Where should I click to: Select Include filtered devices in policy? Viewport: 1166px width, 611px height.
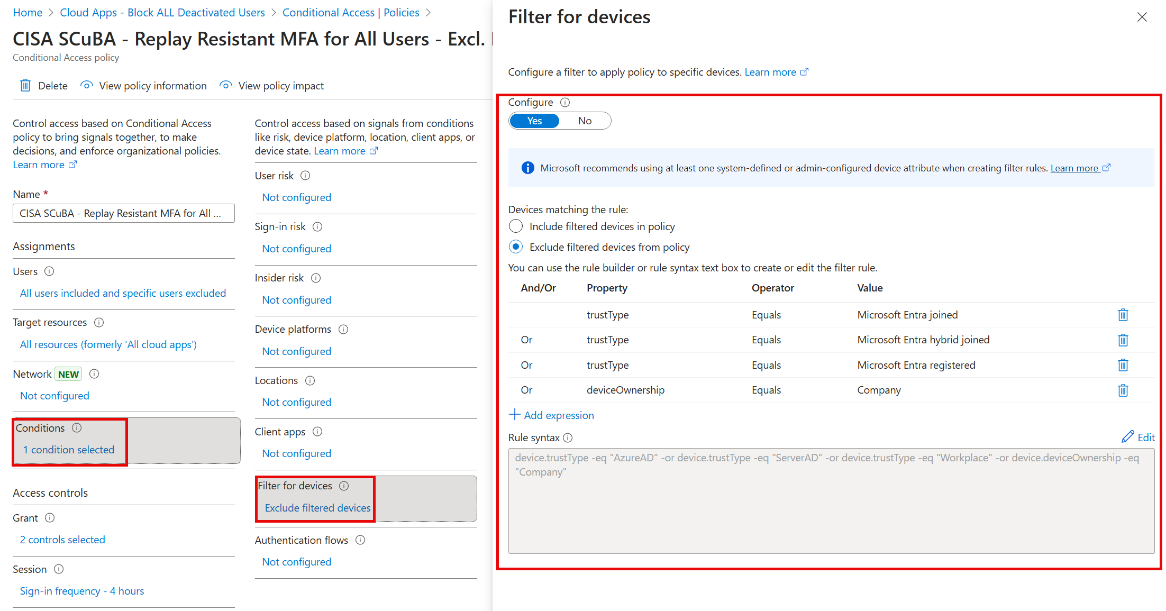(516, 227)
